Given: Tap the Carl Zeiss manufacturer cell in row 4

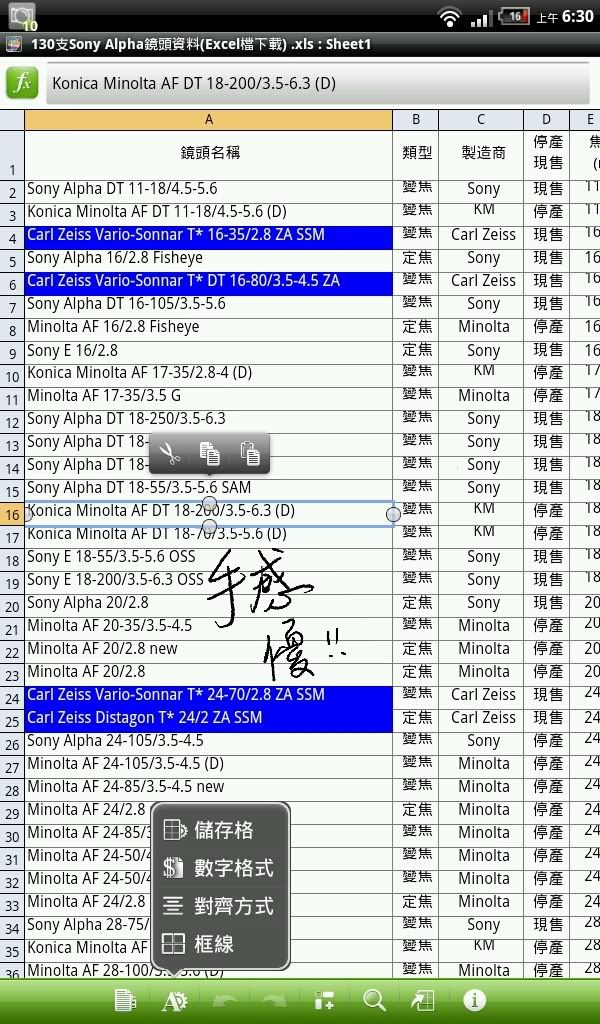Looking at the screenshot, I should point(481,236).
